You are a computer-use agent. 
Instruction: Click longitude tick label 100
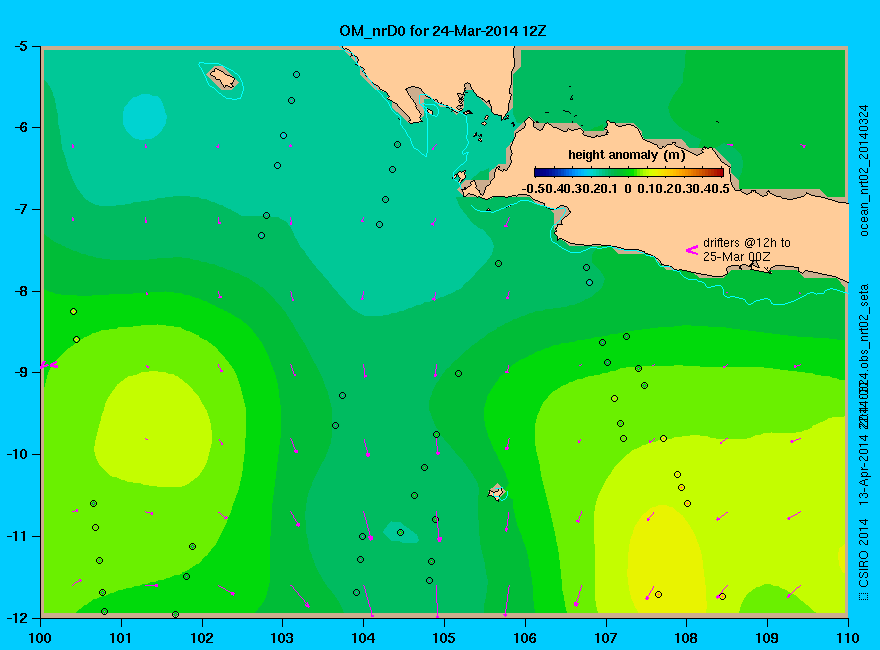[x=40, y=638]
